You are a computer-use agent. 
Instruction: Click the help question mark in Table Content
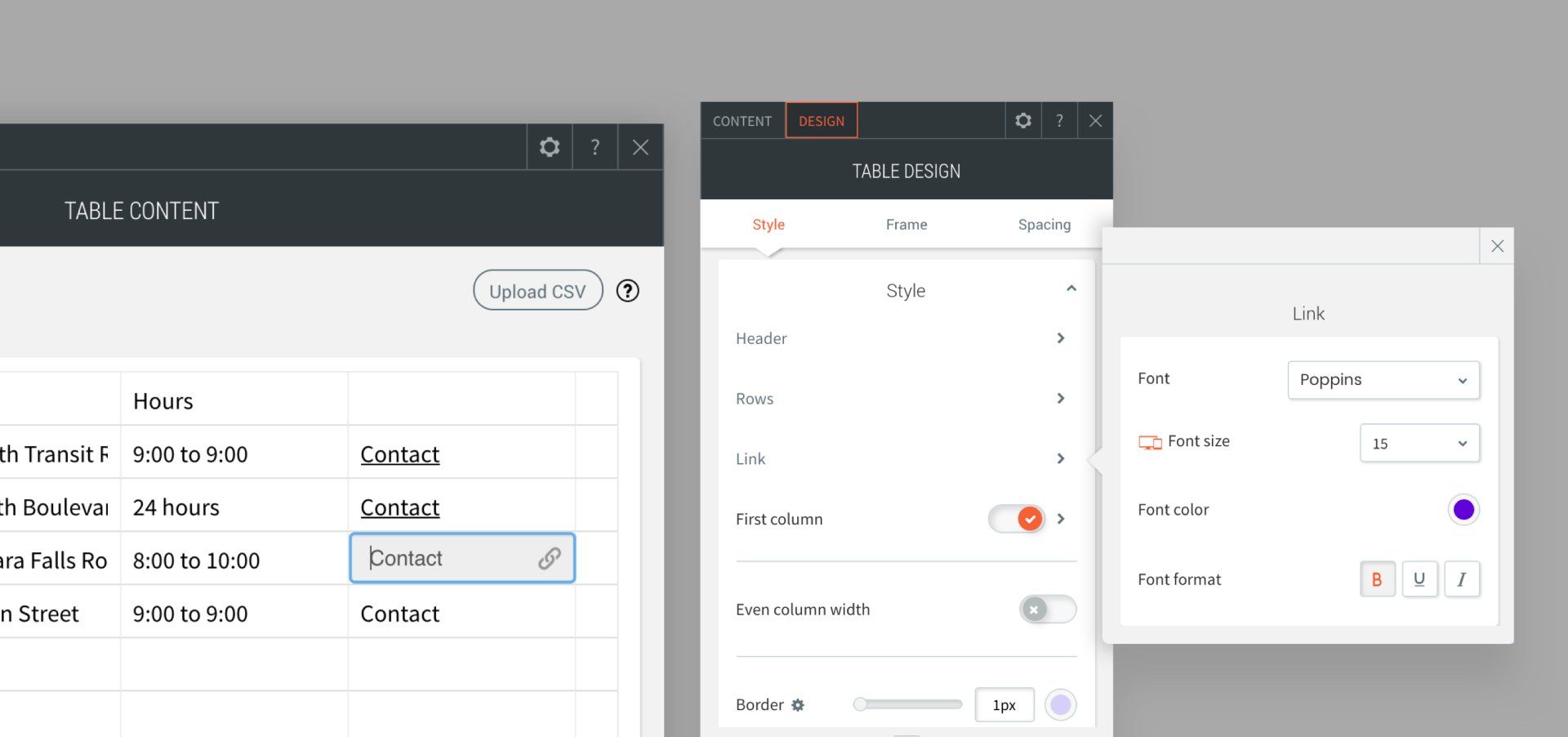pyautogui.click(x=595, y=147)
